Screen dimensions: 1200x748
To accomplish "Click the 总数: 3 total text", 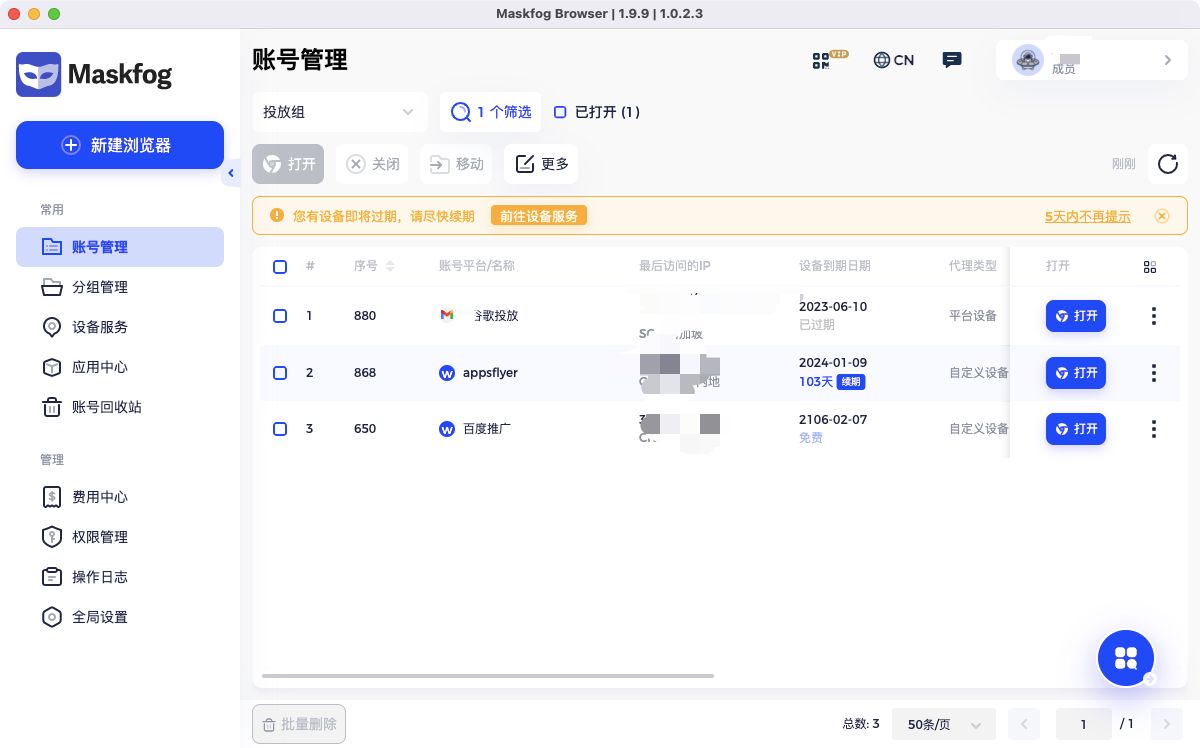I will point(861,723).
